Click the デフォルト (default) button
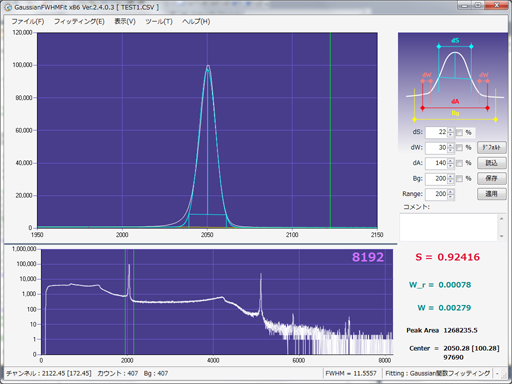The width and height of the screenshot is (512, 384). pyautogui.click(x=492, y=147)
